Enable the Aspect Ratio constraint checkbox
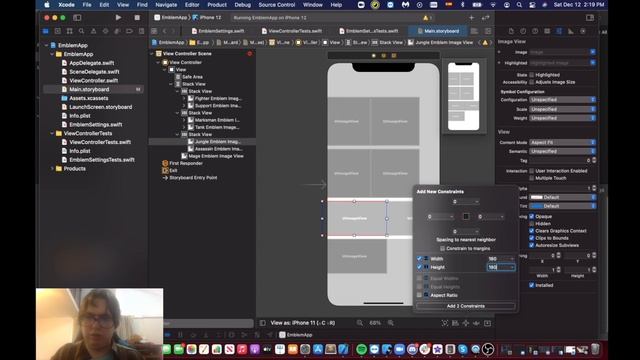Image resolution: width=640 pixels, height=360 pixels. [419, 295]
